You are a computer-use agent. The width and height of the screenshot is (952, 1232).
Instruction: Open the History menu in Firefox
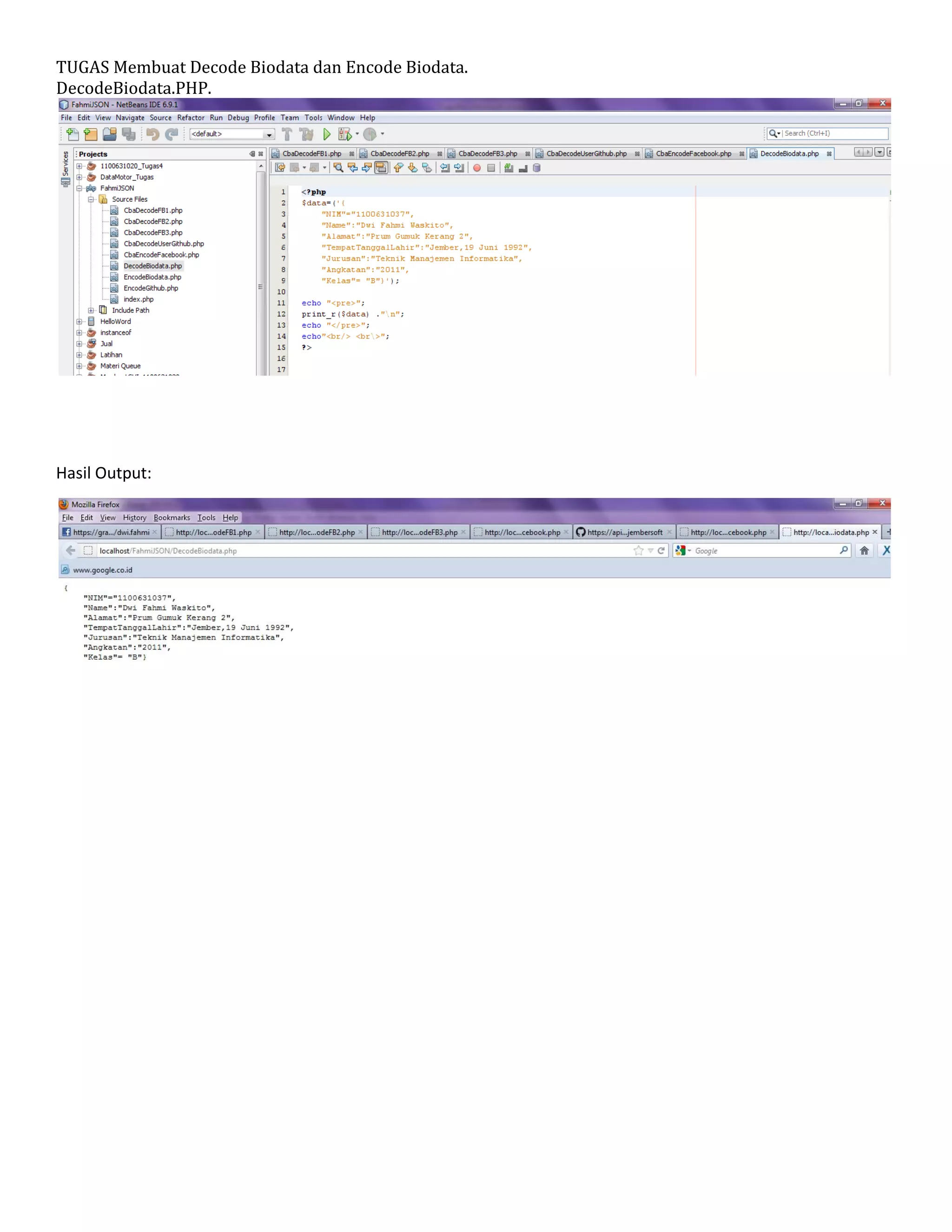coord(134,518)
